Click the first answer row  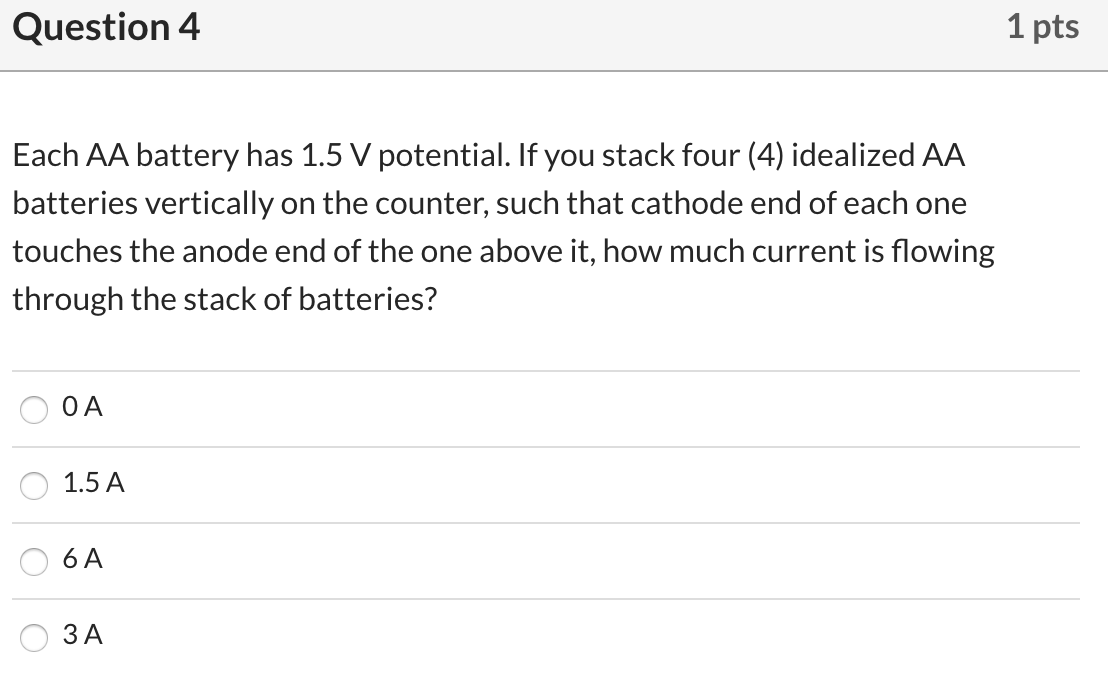[550, 408]
